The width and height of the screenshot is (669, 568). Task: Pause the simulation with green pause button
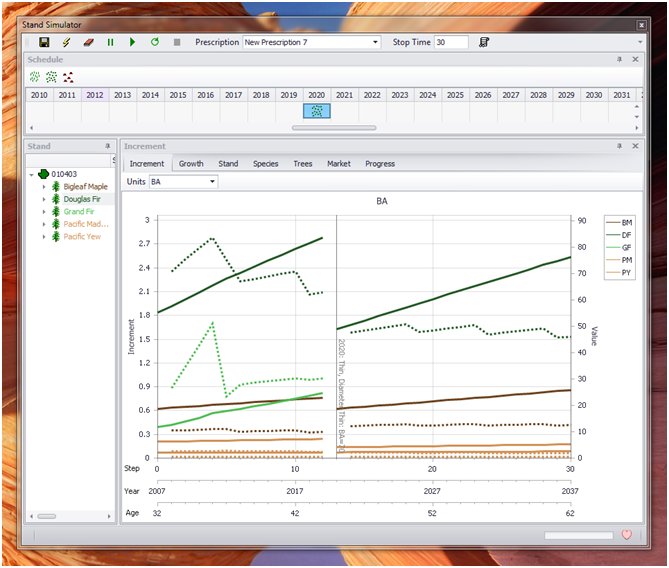pyautogui.click(x=110, y=42)
